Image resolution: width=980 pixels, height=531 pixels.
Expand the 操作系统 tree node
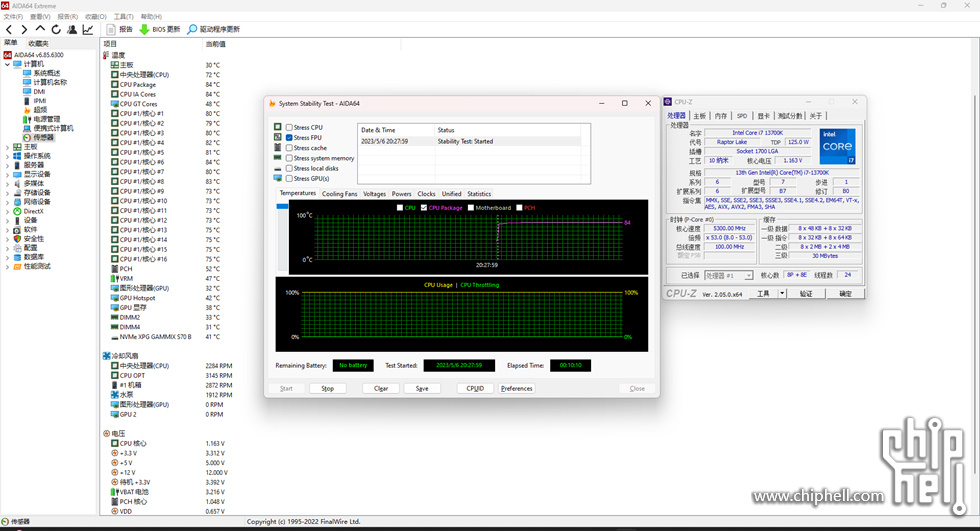point(8,156)
